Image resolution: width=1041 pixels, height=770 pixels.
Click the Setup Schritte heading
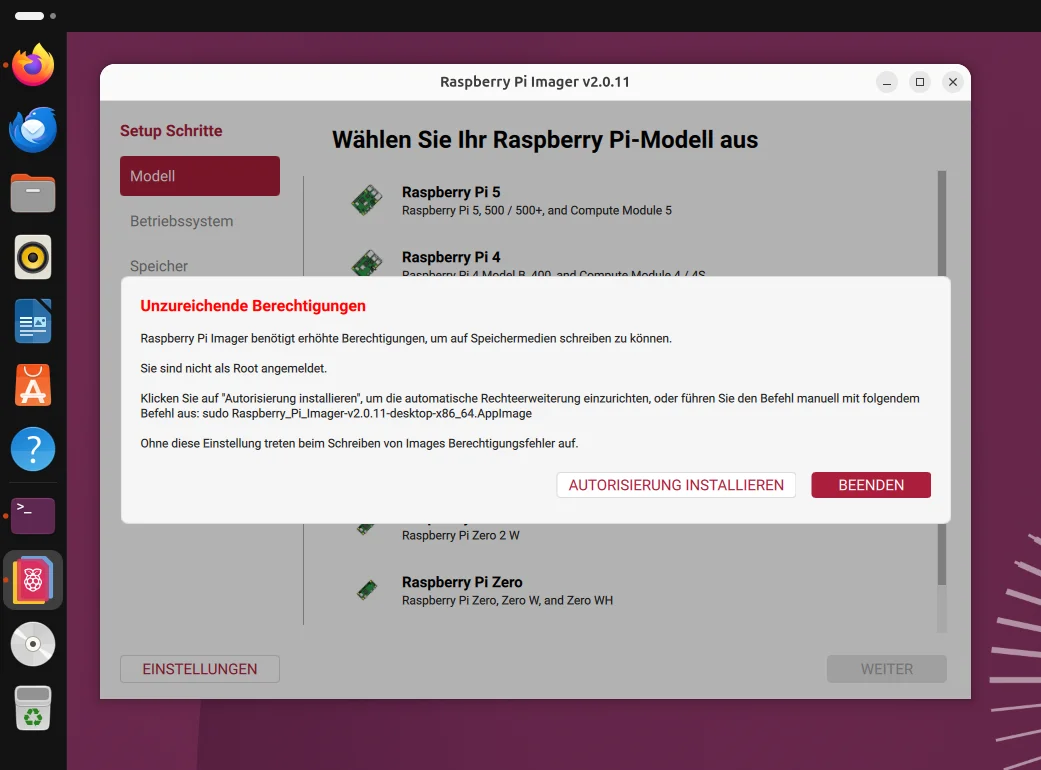171,131
